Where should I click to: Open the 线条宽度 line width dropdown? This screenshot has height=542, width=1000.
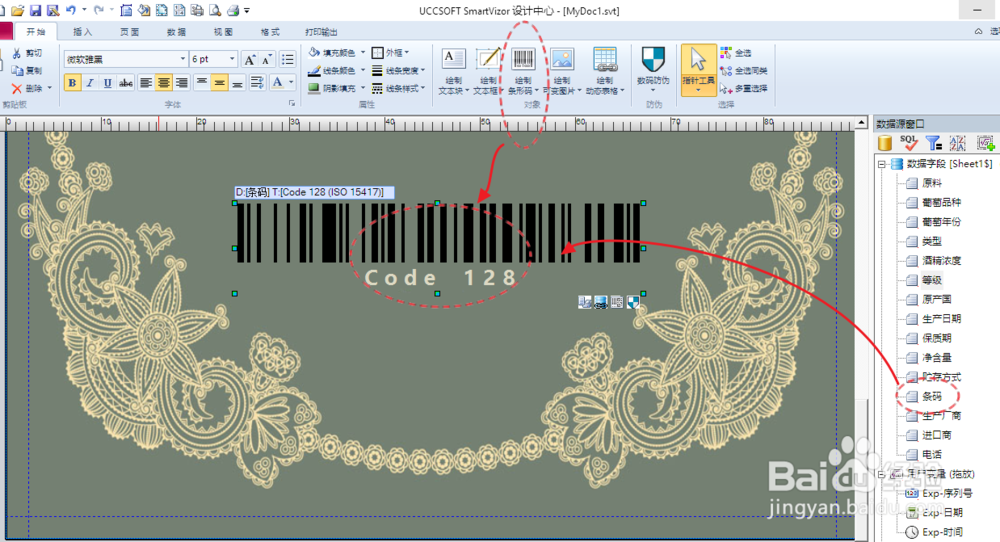point(399,70)
